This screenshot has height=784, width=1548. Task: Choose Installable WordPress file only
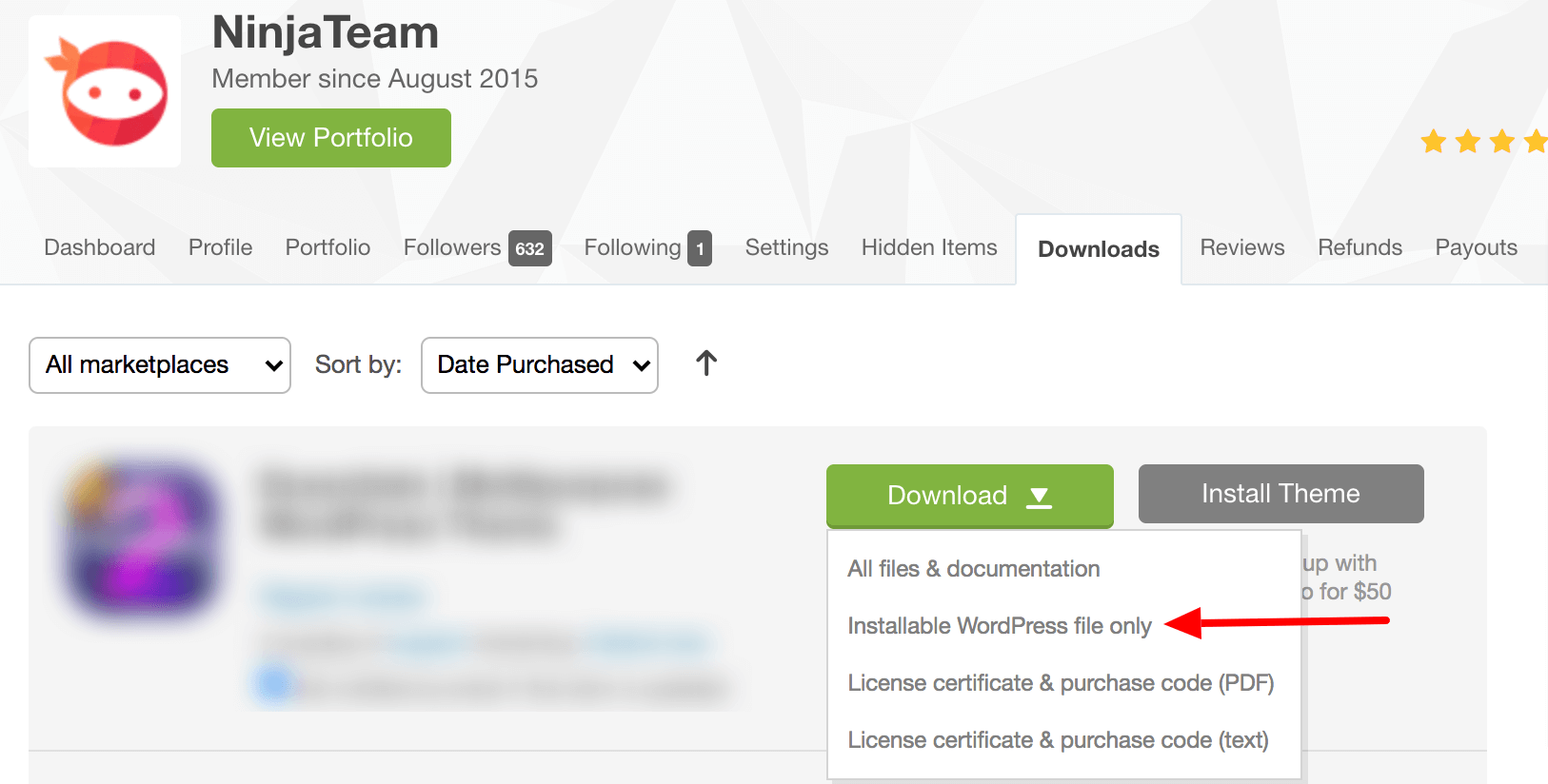1000,626
